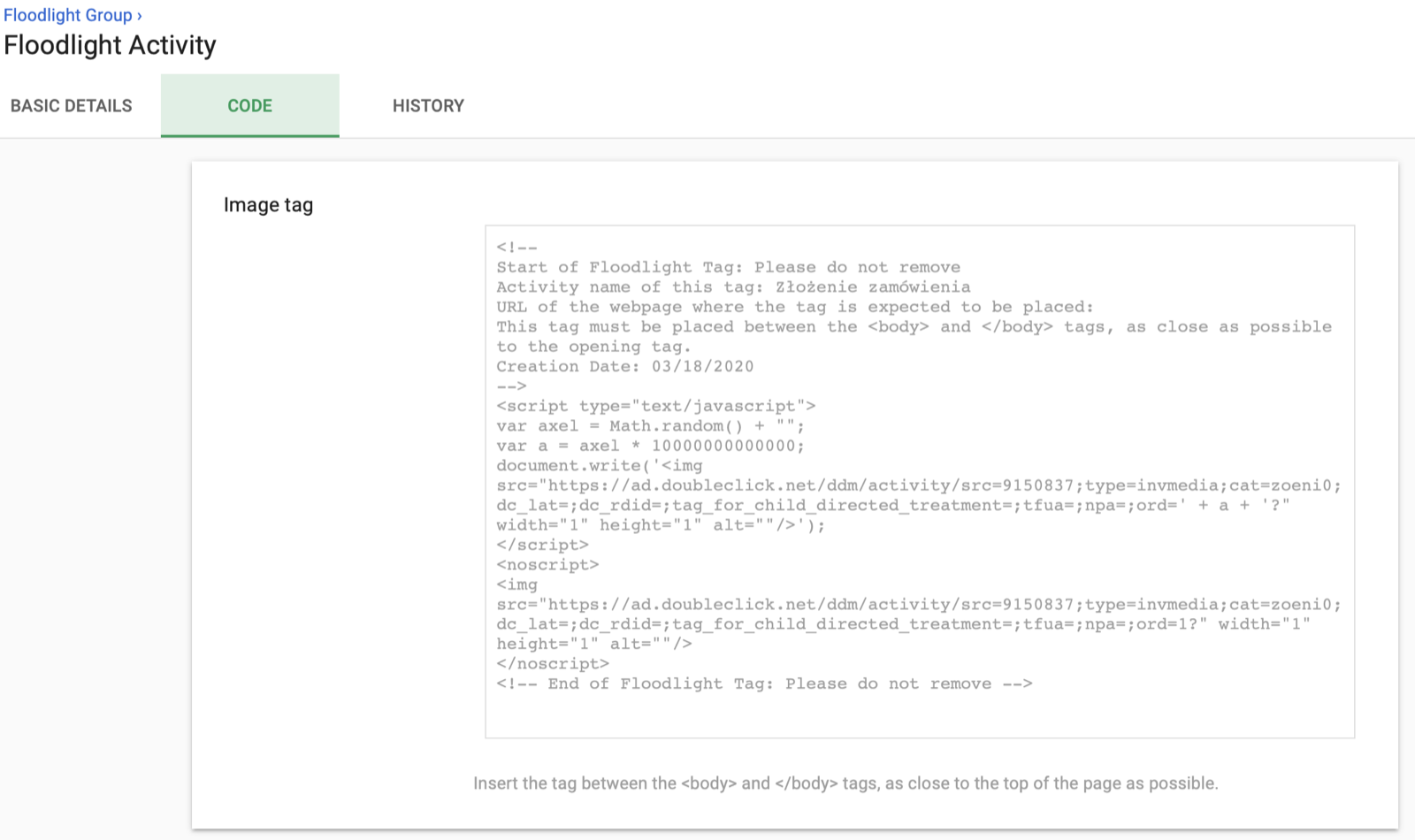This screenshot has height=840, width=1415.
Task: Click the 'Image tag' section heading
Action: click(268, 205)
